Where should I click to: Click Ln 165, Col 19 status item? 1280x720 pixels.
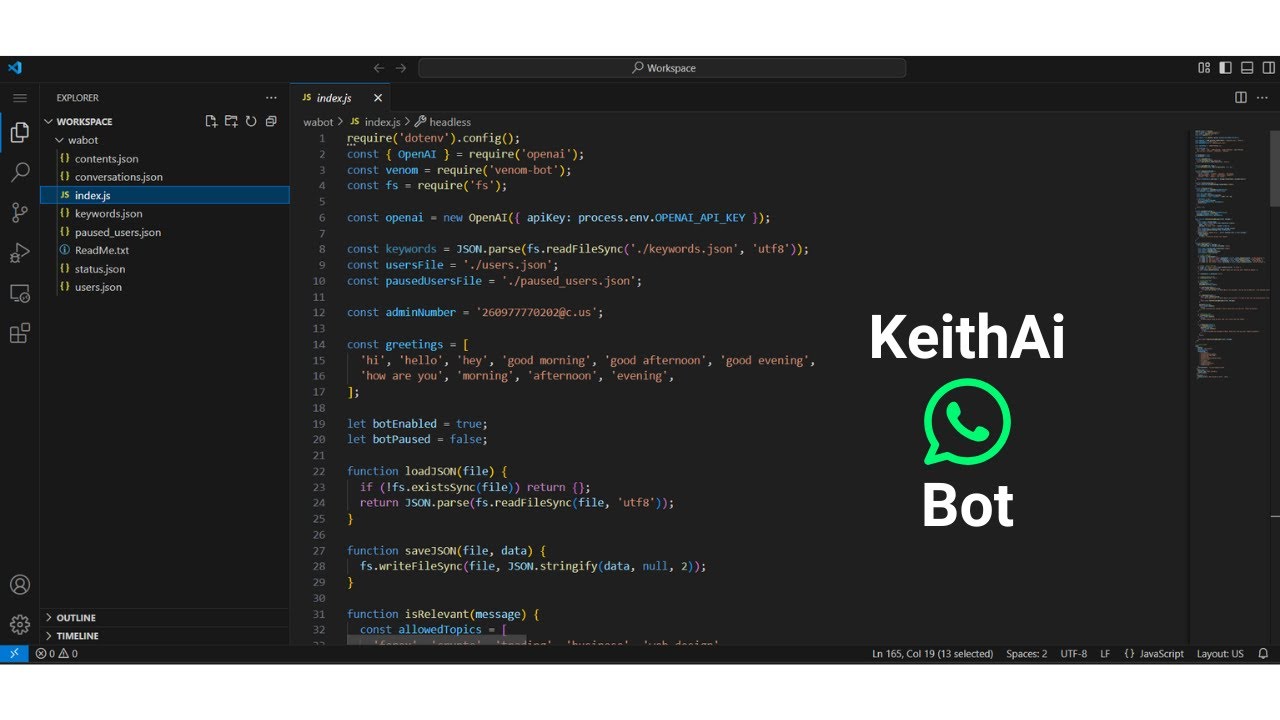[x=932, y=654]
